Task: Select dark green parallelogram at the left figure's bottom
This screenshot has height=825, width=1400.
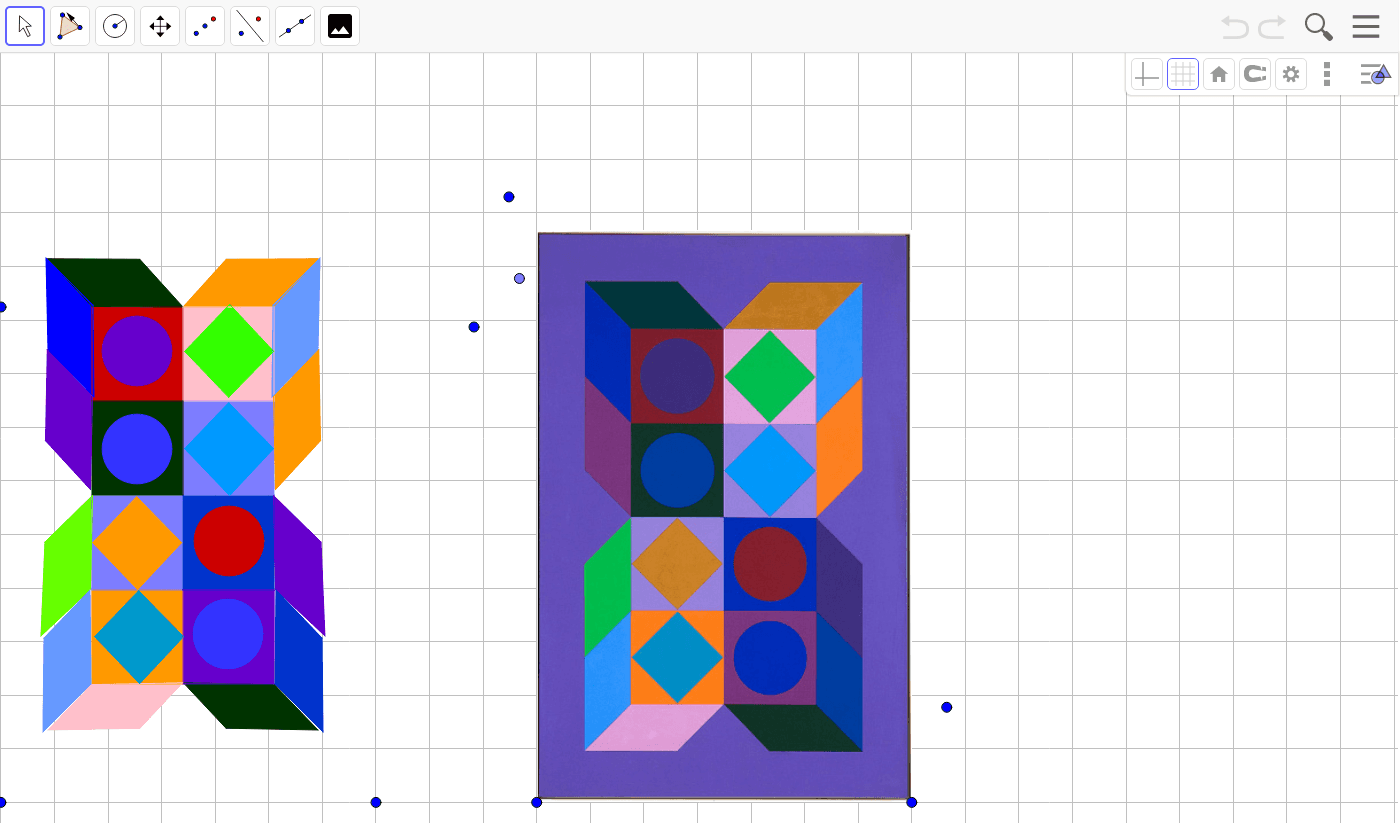Action: point(253,707)
